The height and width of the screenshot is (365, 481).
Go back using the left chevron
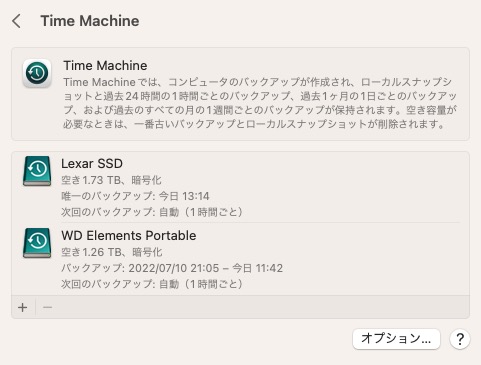[x=16, y=21]
